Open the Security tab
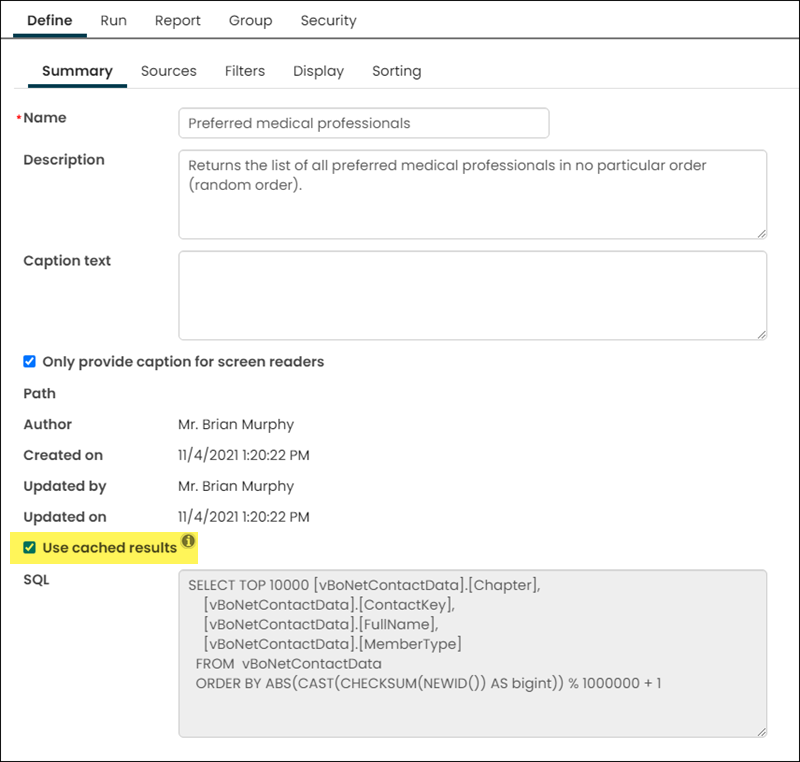The height and width of the screenshot is (762, 800). click(329, 20)
